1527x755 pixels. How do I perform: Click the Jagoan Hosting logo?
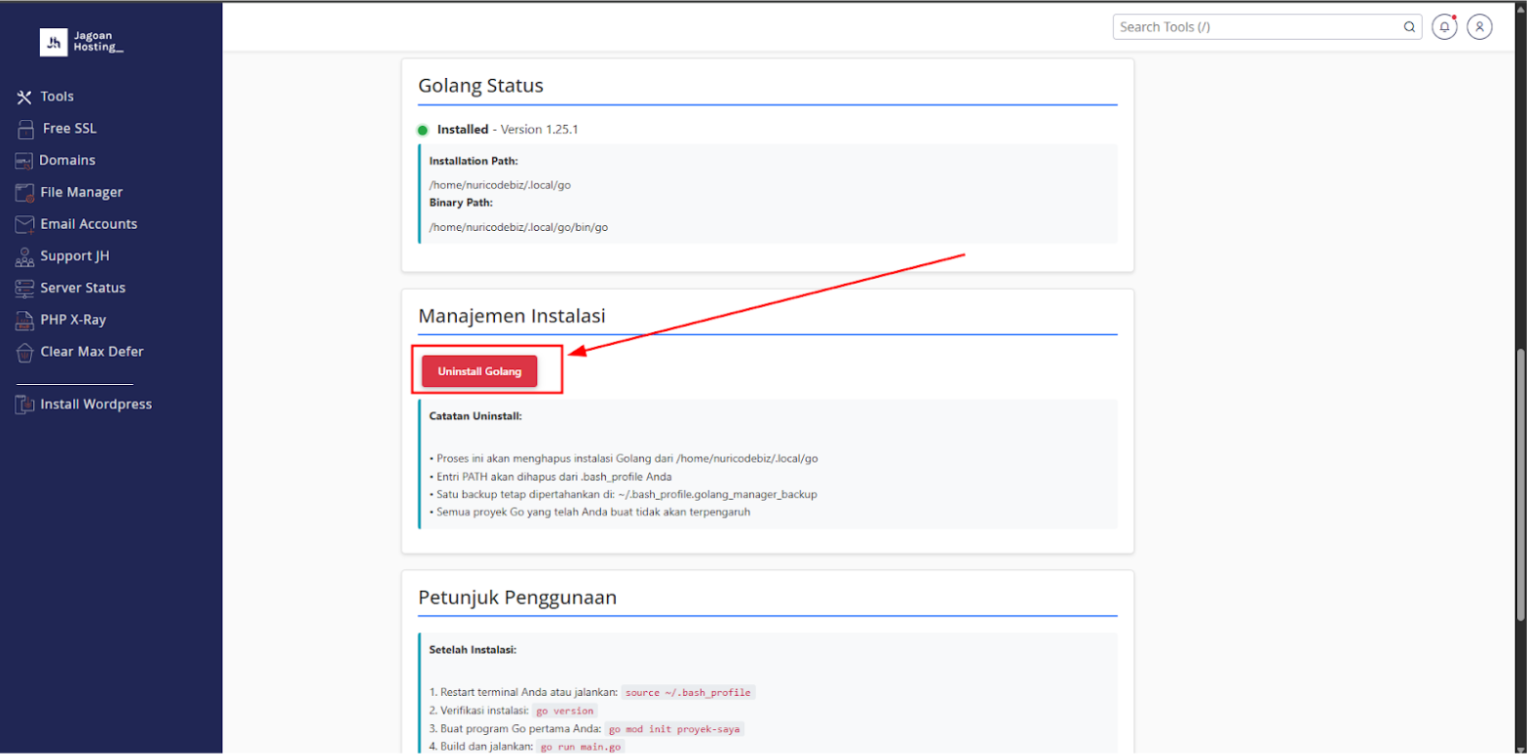82,41
